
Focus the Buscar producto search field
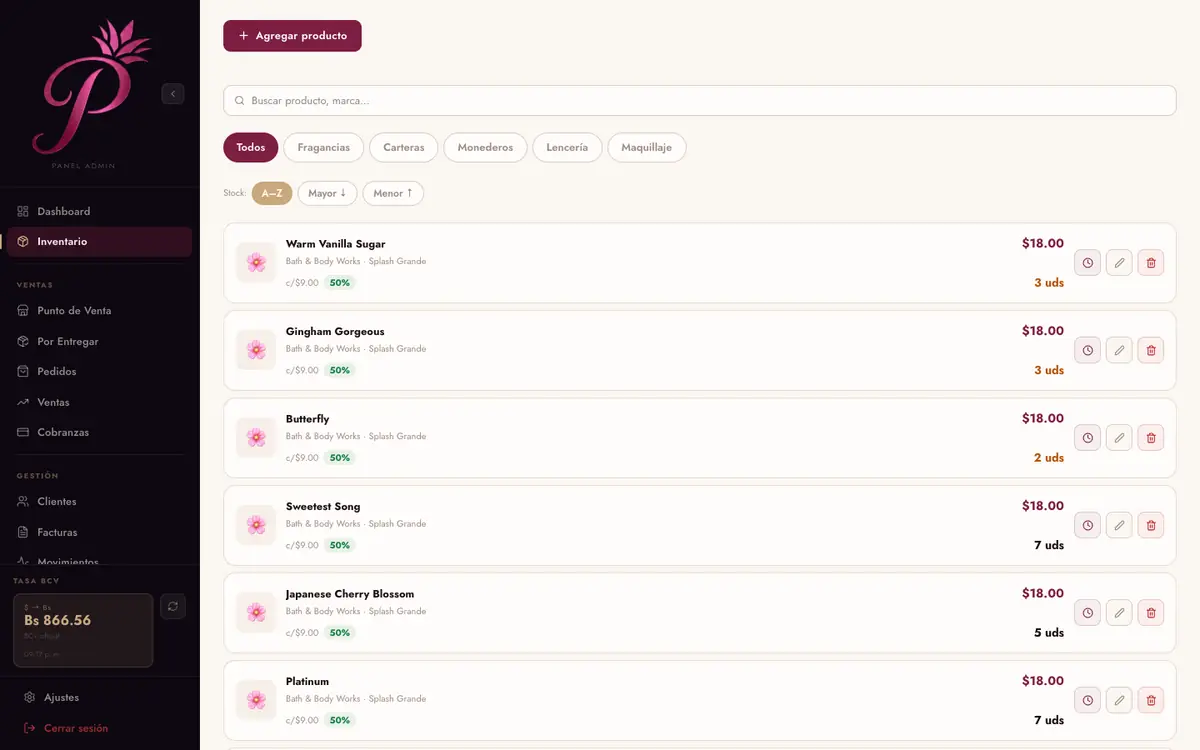699,101
